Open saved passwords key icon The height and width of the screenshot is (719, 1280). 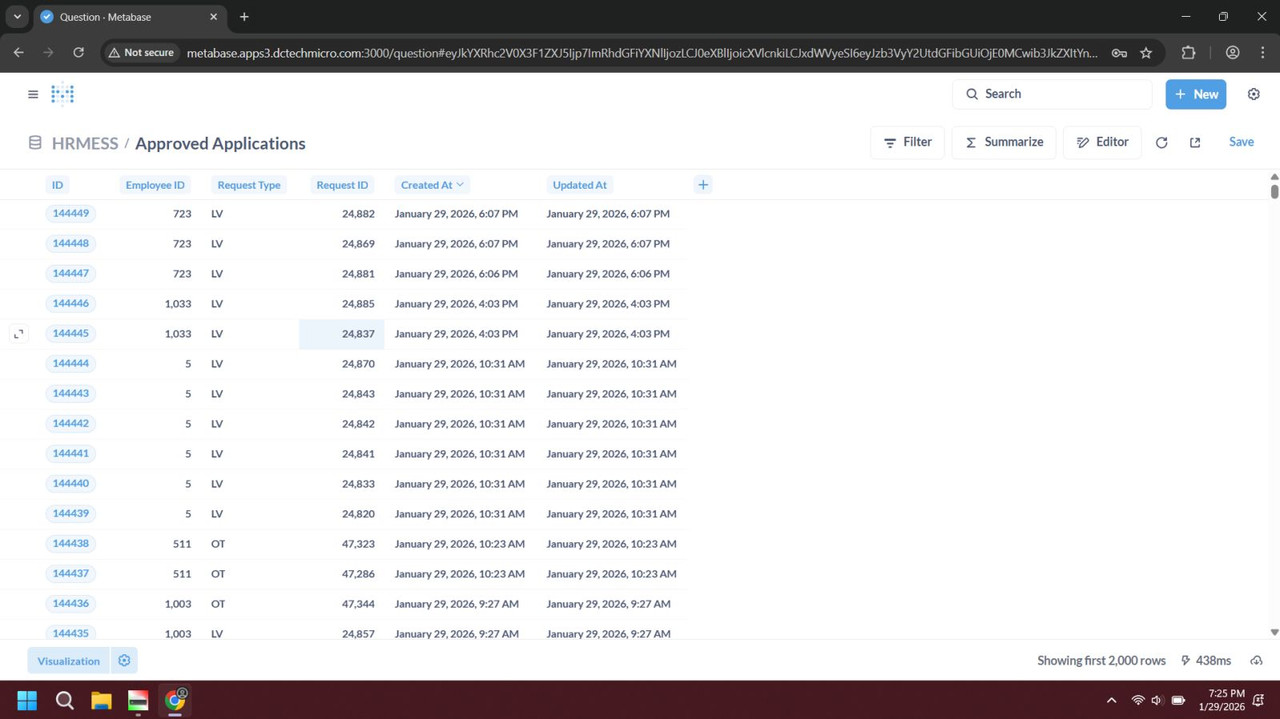pos(1119,52)
